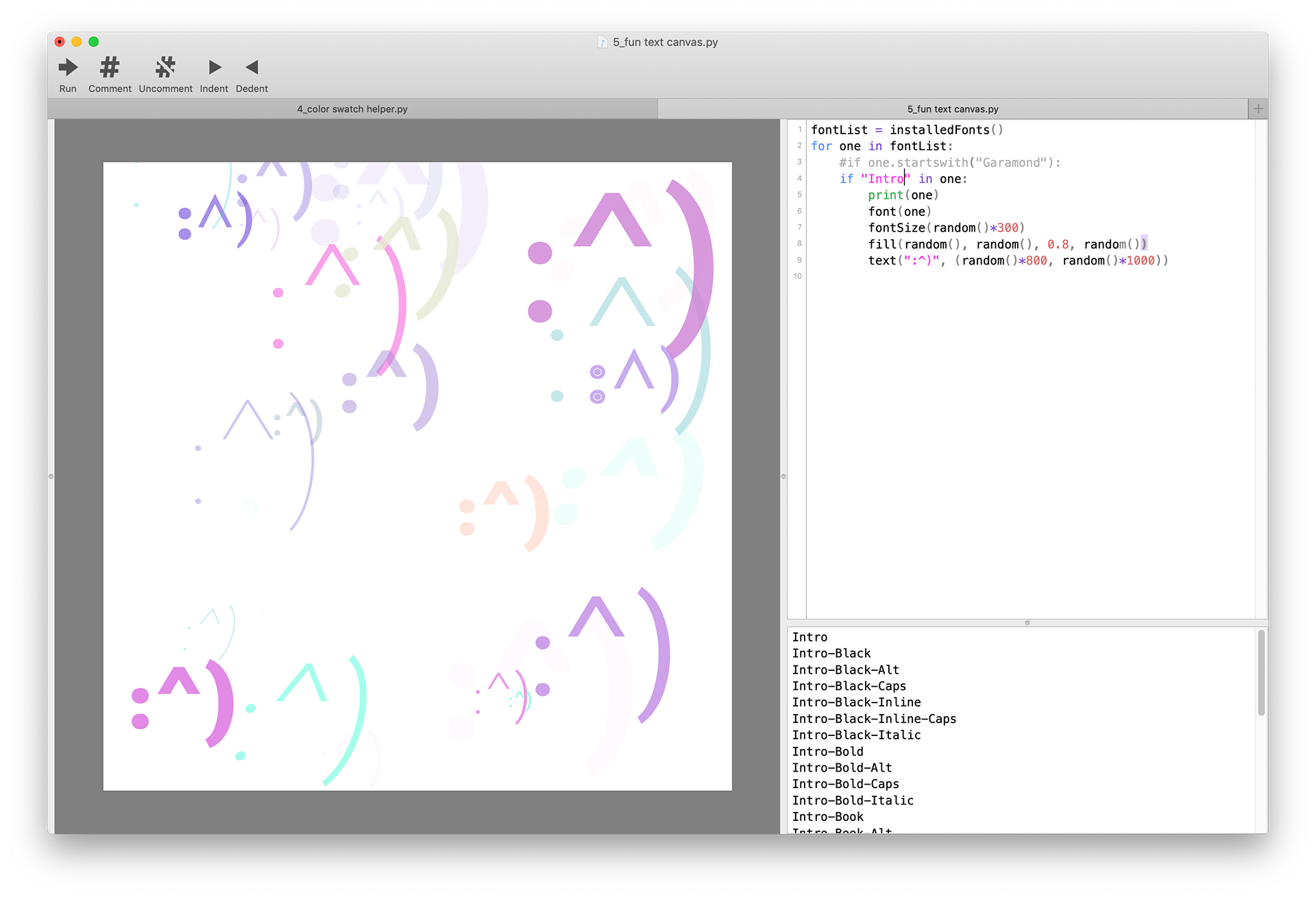1316x897 pixels.
Task: Indent the selected code lines
Action: click(x=215, y=67)
